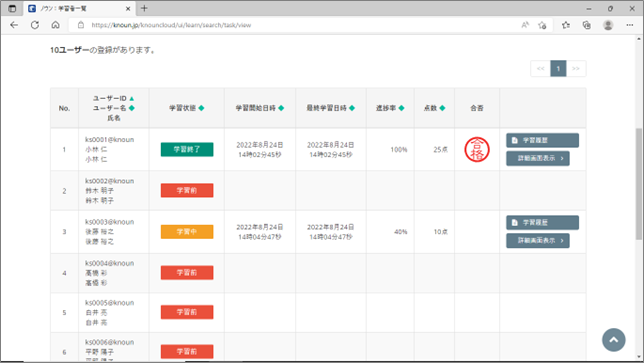The width and height of the screenshot is (644, 363).
Task: Click the 学習前 badge for ks0004
Action: point(187,273)
